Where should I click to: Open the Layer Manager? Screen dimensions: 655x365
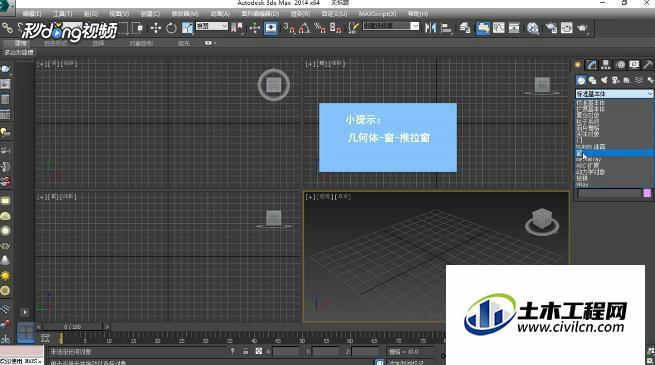[x=465, y=28]
